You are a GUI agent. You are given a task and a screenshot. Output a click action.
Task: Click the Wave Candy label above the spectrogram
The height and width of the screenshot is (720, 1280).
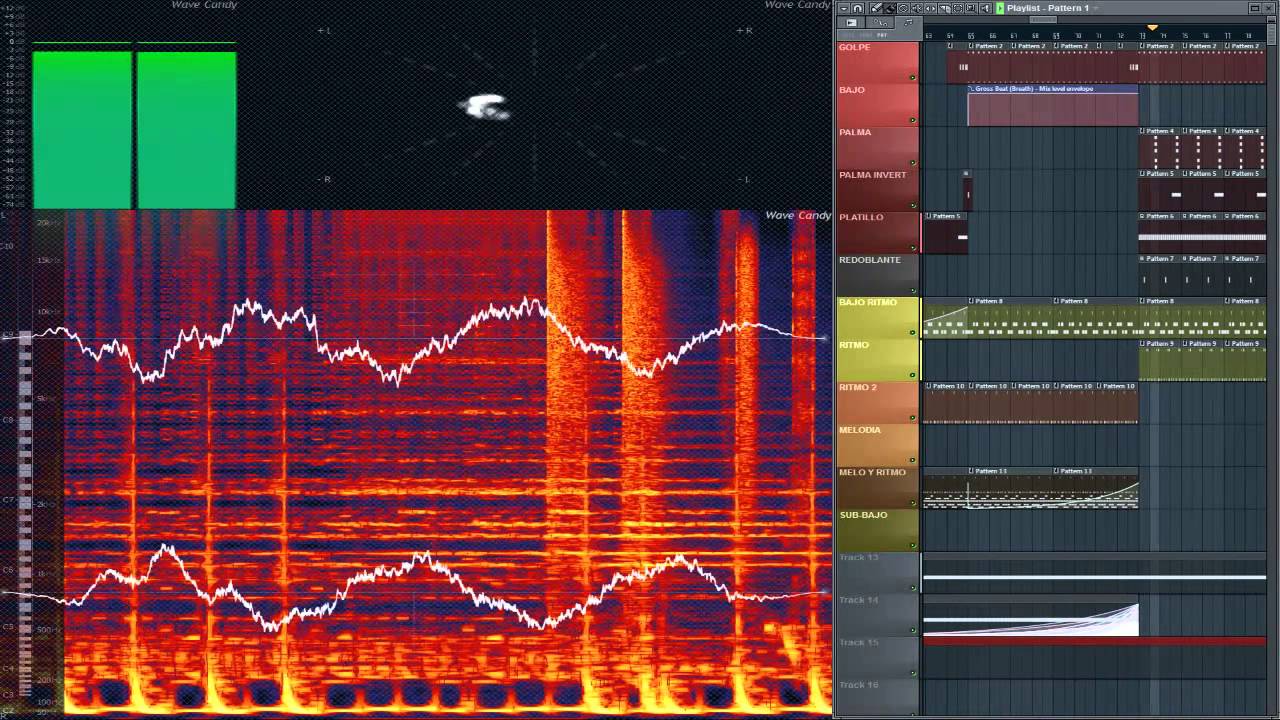[x=798, y=215]
